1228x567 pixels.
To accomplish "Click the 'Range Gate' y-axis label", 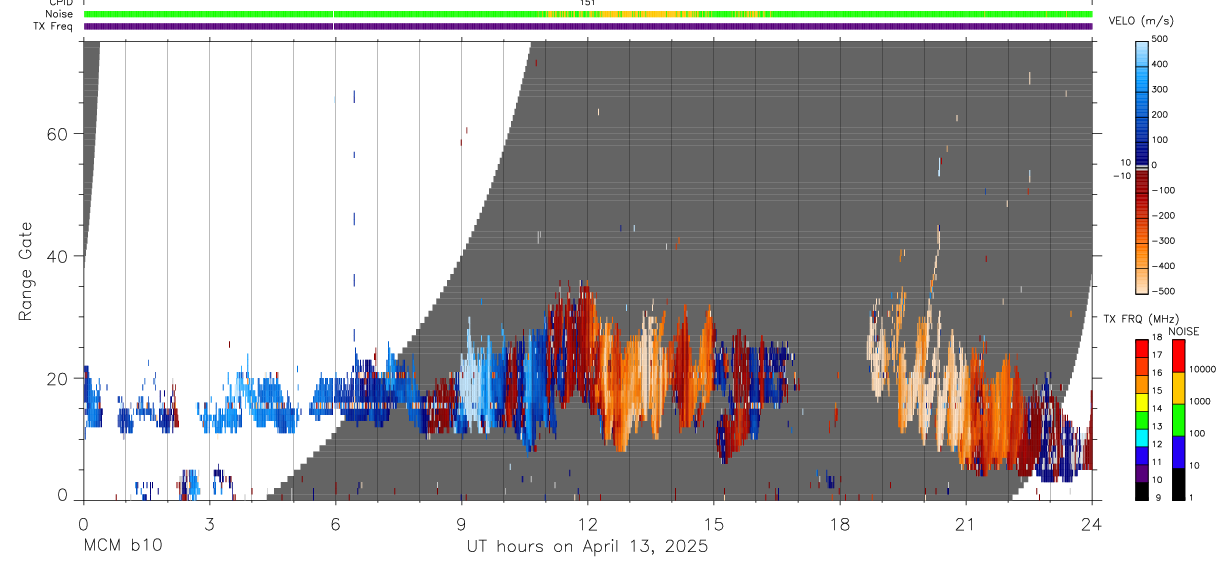I will pyautogui.click(x=26, y=273).
